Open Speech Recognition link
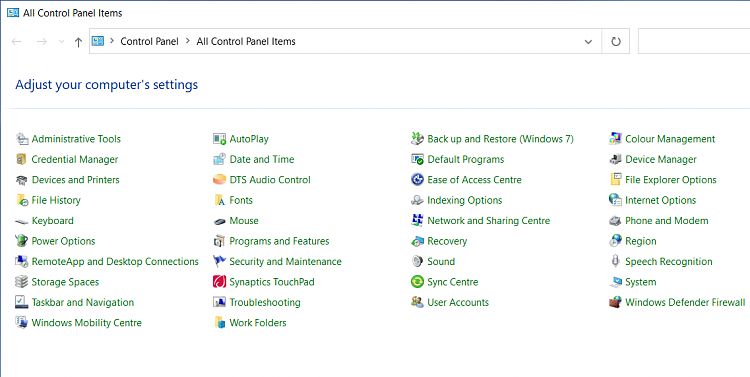The width and height of the screenshot is (750, 377). point(669,262)
